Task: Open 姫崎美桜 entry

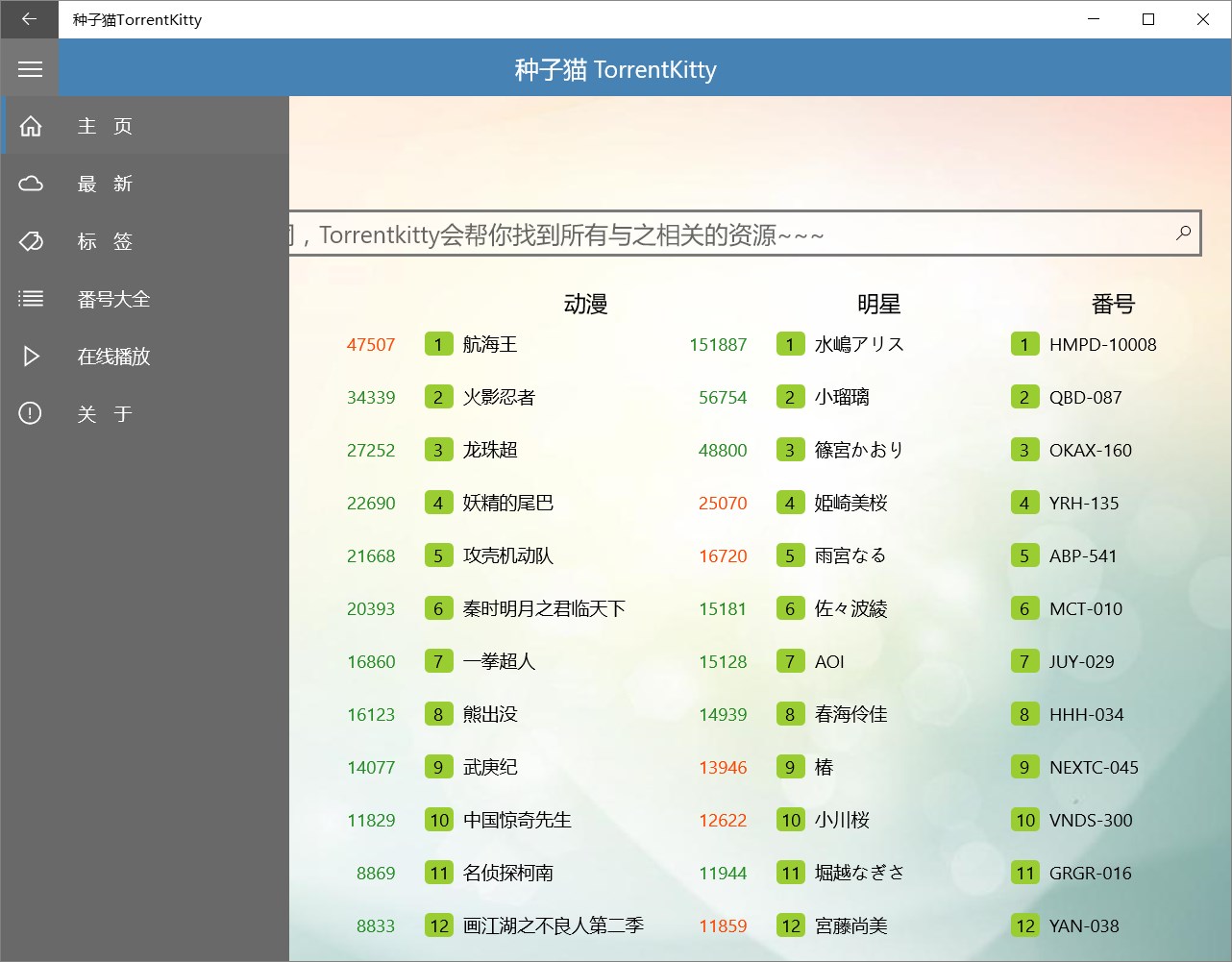Action: [x=850, y=504]
